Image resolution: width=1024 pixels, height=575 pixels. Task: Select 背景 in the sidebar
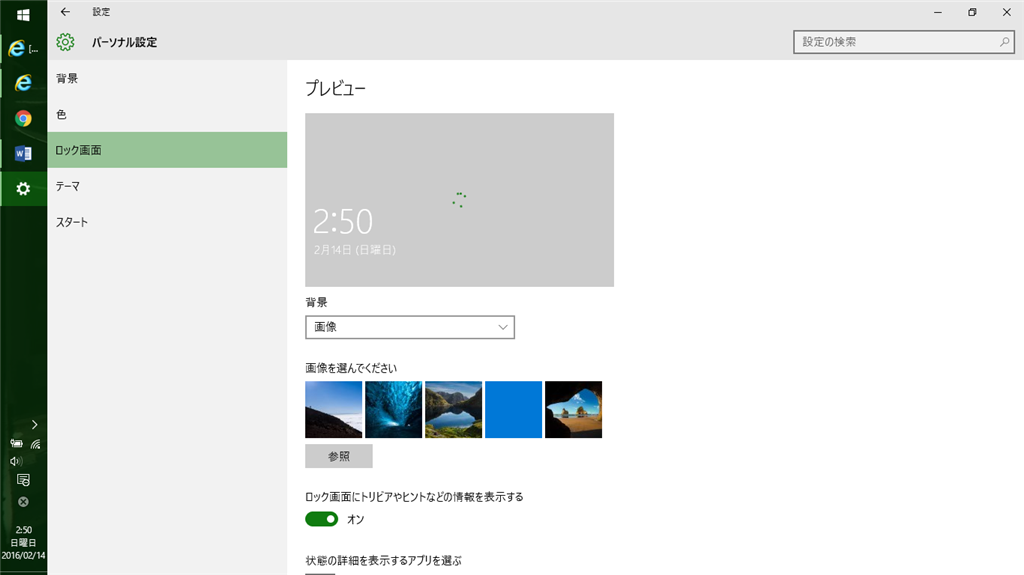(x=167, y=78)
